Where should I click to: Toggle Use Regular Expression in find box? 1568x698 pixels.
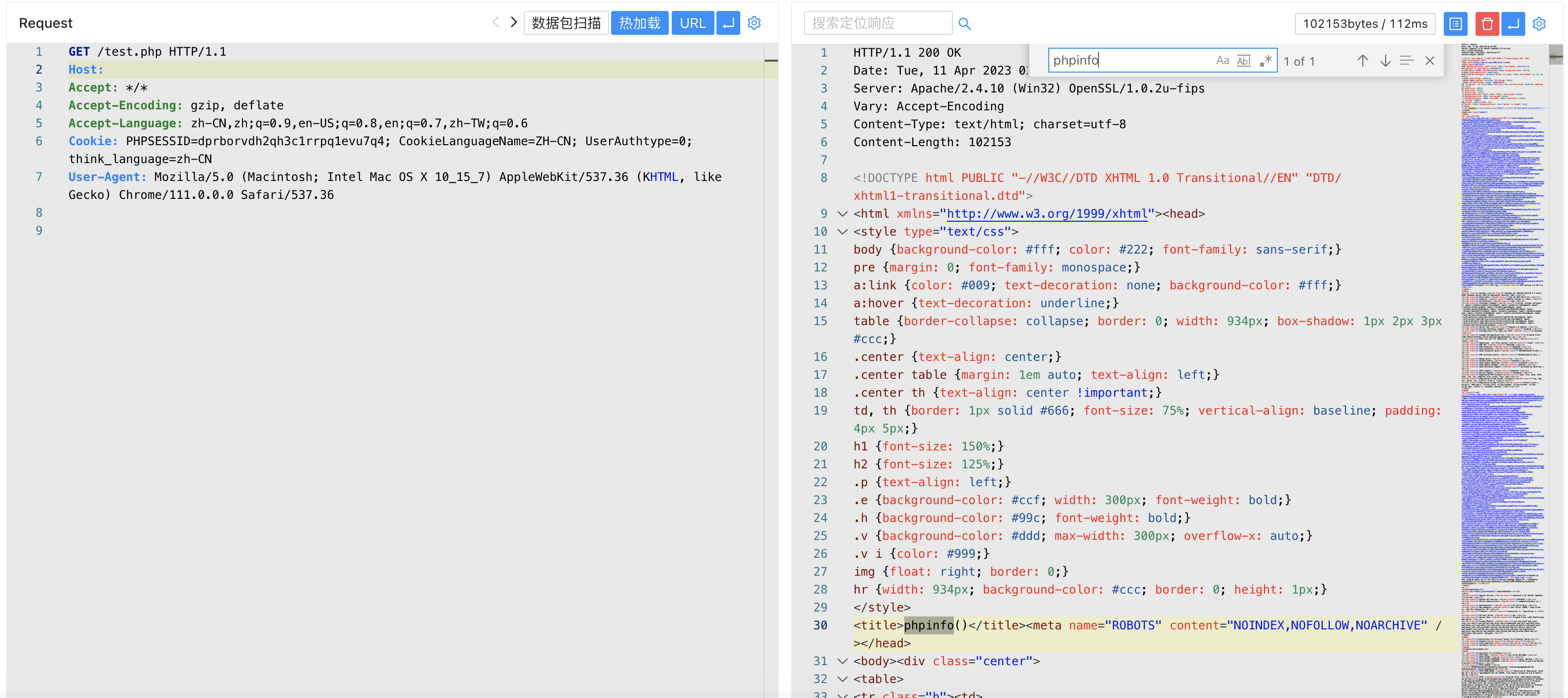pos(1265,60)
